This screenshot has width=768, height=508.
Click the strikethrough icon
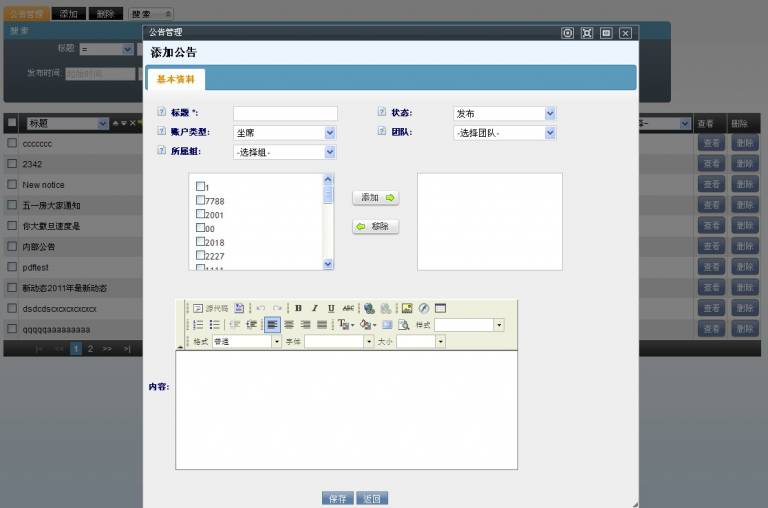click(x=348, y=308)
